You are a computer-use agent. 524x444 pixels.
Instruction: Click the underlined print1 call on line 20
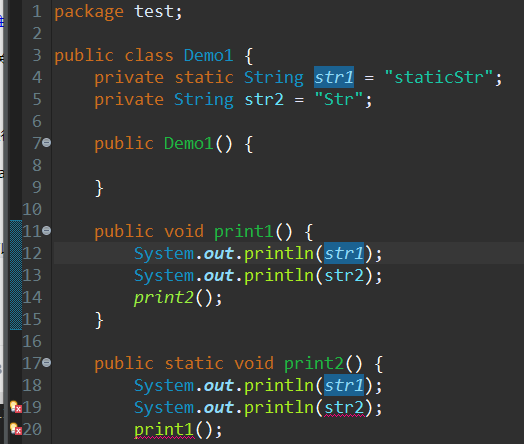pos(164,430)
